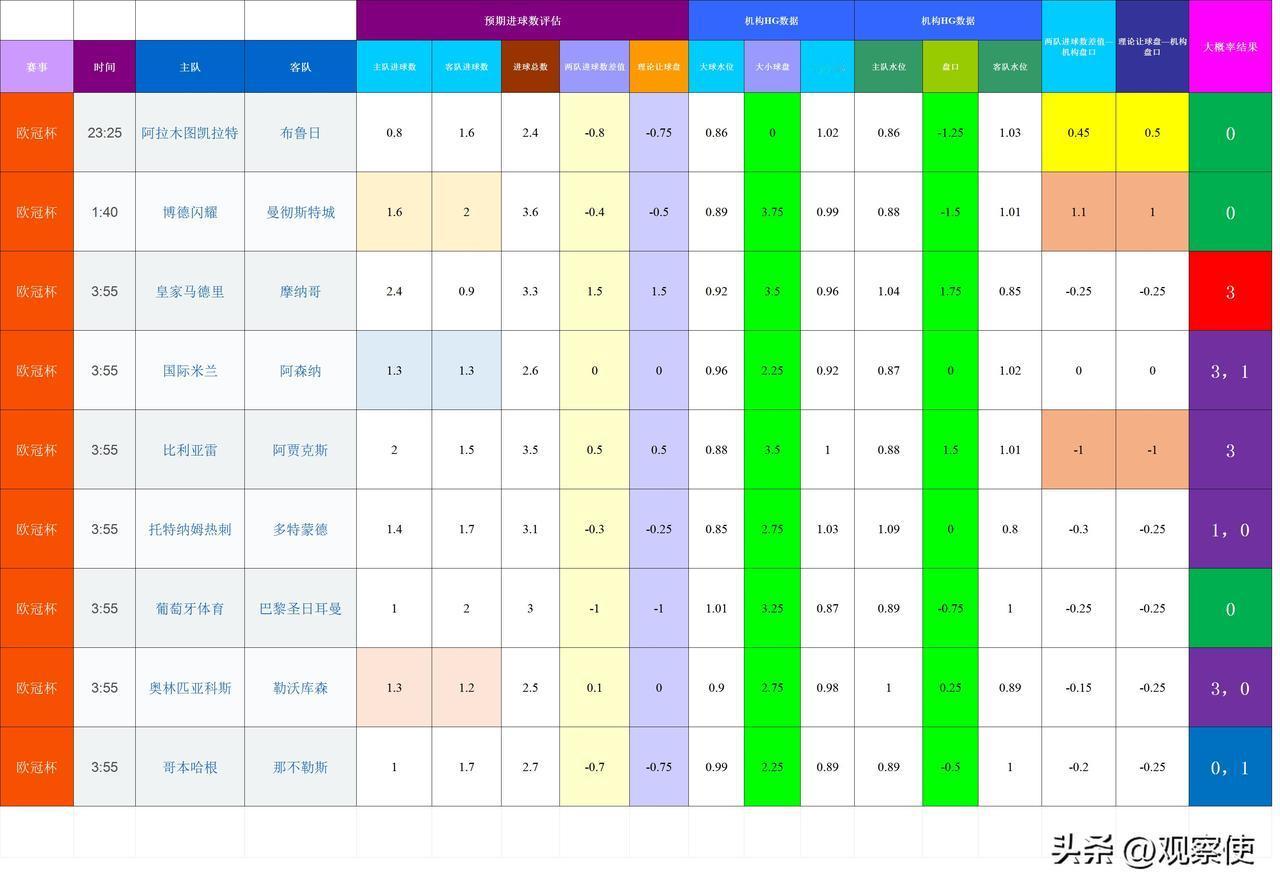Click the 1:40 kickoff time cell
The image size is (1280, 892).
pos(104,212)
